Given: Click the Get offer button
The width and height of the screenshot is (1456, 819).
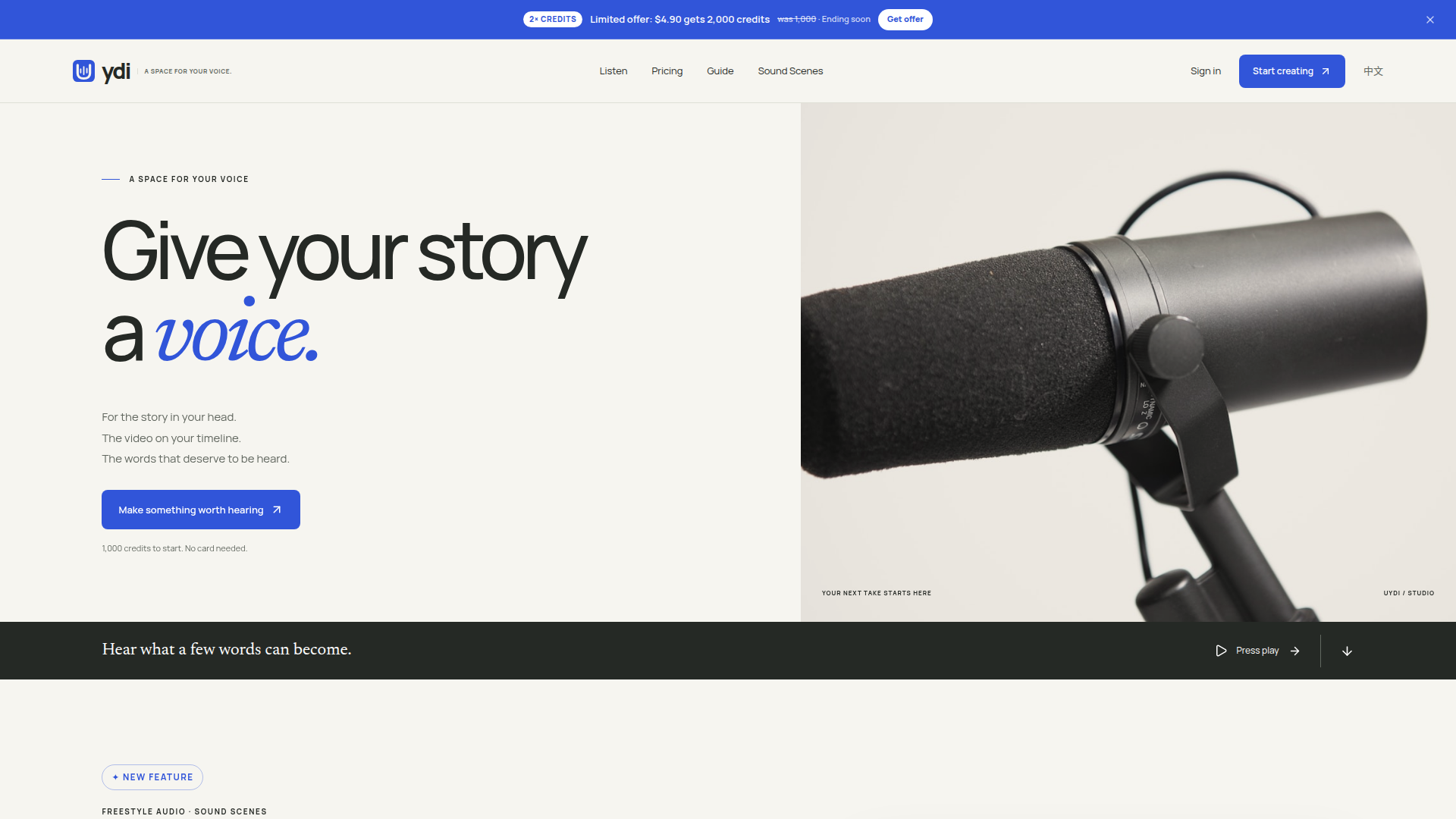Looking at the screenshot, I should click(x=905, y=20).
